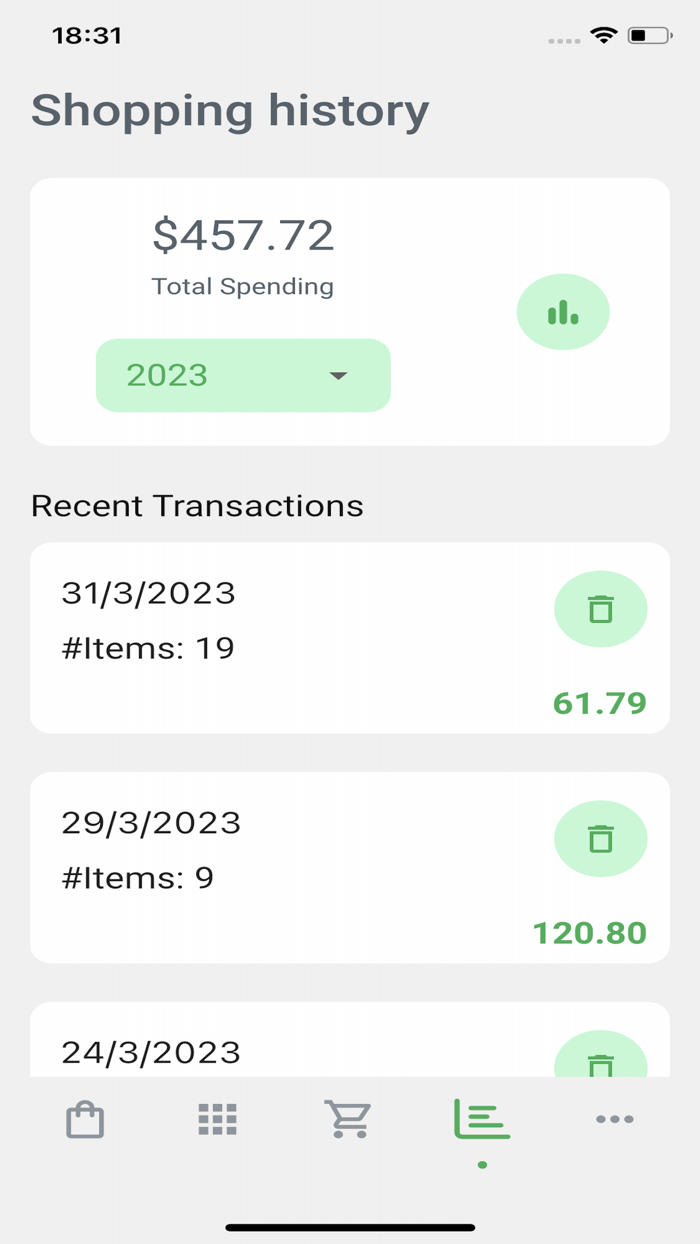Select the Wi-Fi status icon
The width and height of the screenshot is (700, 1244).
coord(603,34)
